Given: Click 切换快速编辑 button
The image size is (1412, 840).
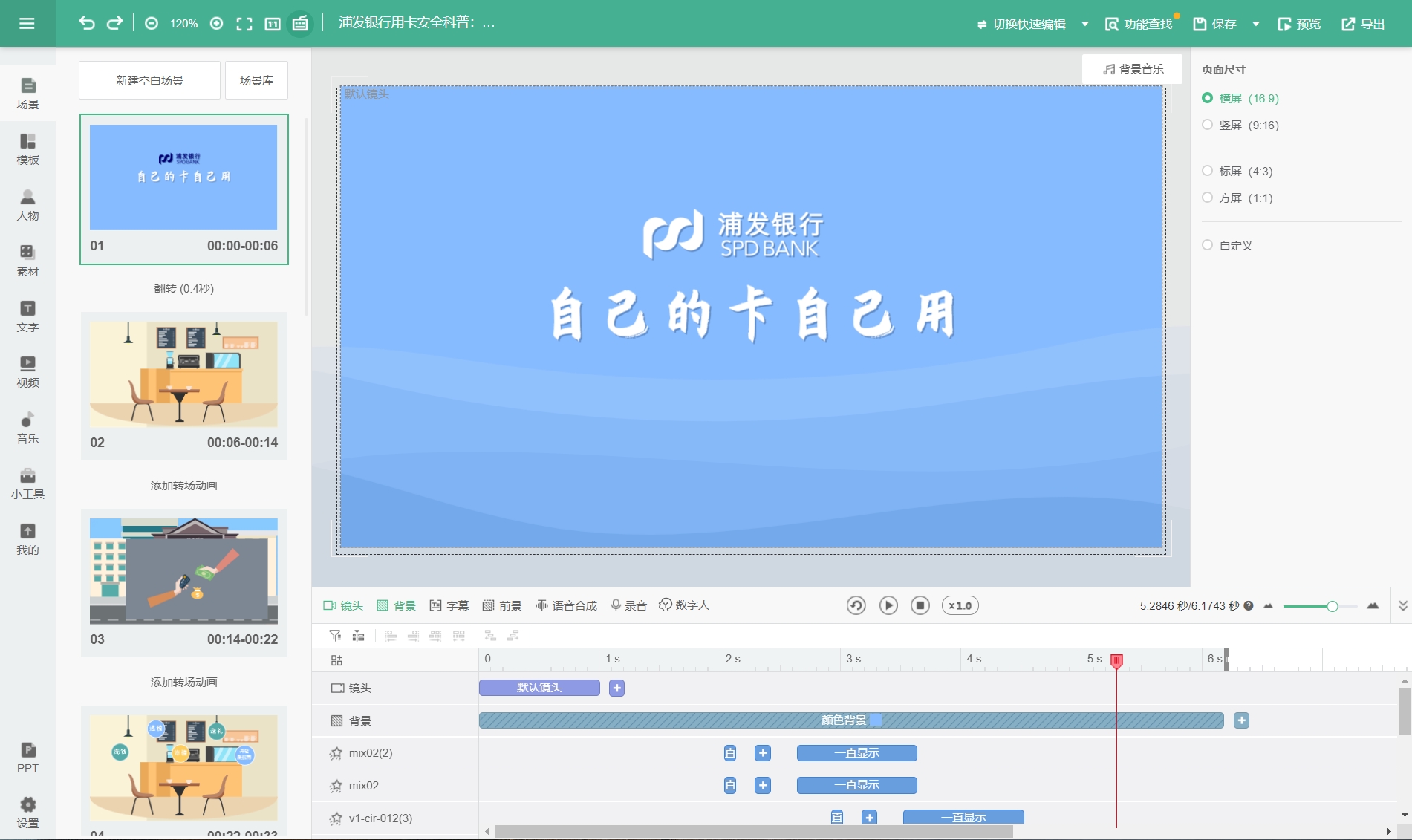Looking at the screenshot, I should 1021,24.
